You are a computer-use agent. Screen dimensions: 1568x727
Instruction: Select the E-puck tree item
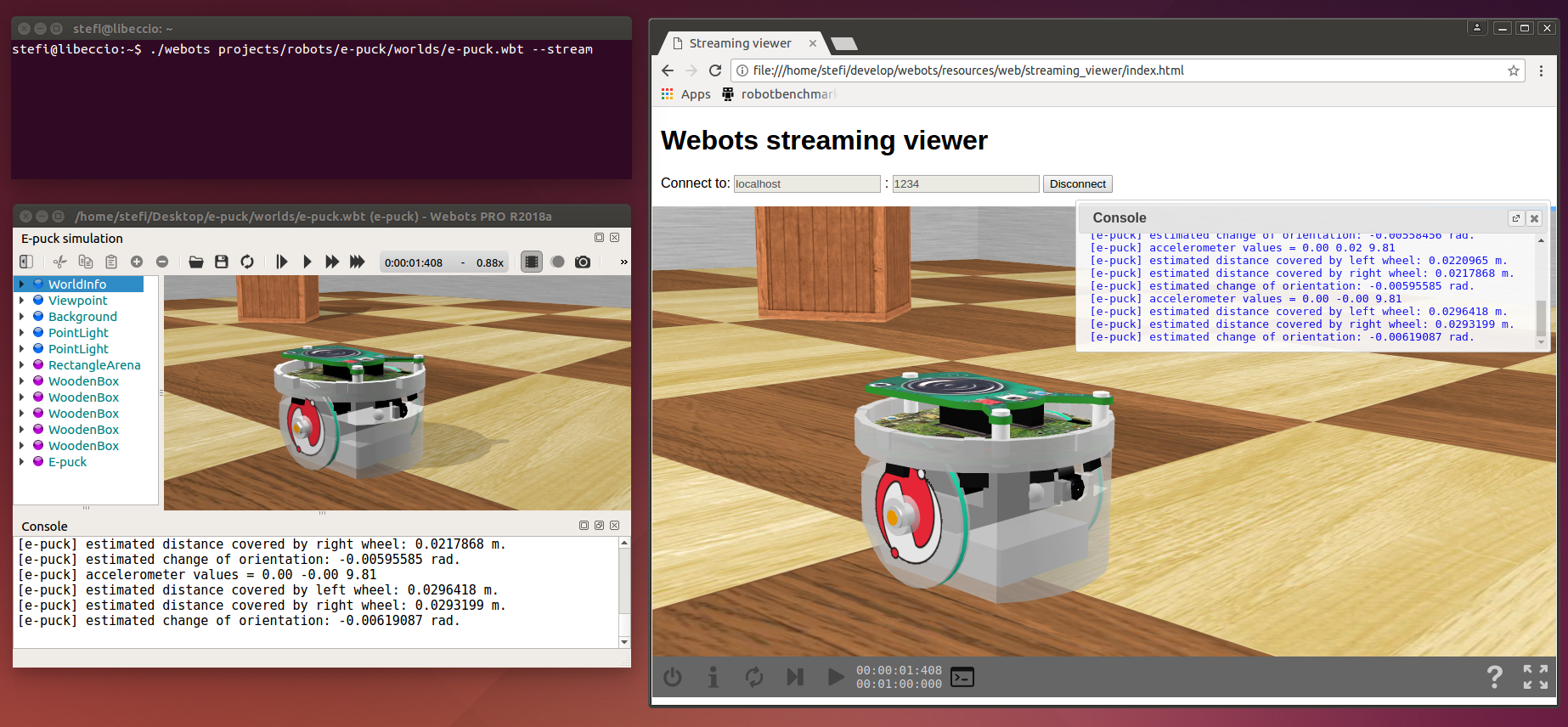[x=67, y=461]
